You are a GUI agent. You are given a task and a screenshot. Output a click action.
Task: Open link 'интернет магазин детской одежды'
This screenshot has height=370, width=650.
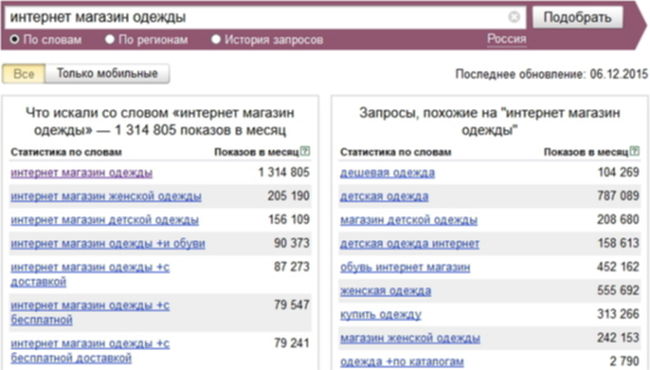point(104,220)
